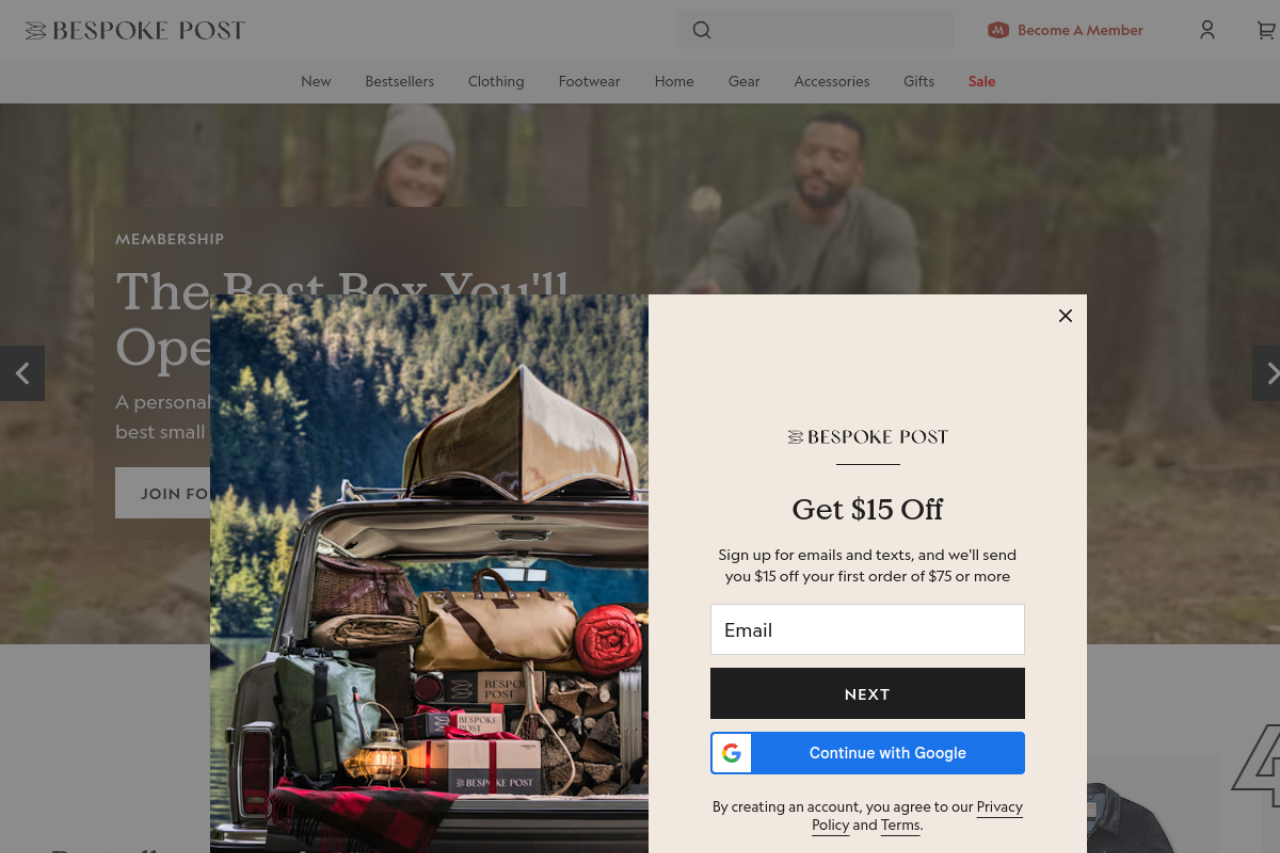Click the Become A Member badge icon
The image size is (1280, 853).
click(998, 30)
